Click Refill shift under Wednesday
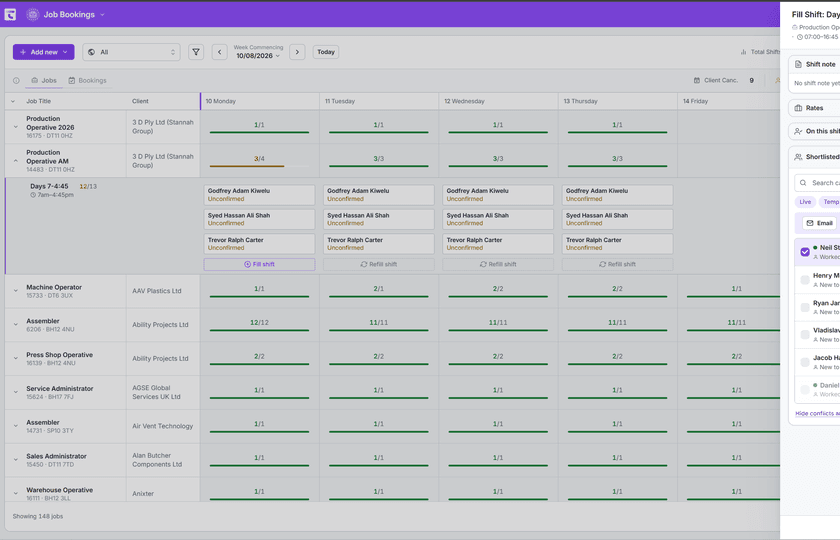The height and width of the screenshot is (540, 840). coord(498,264)
